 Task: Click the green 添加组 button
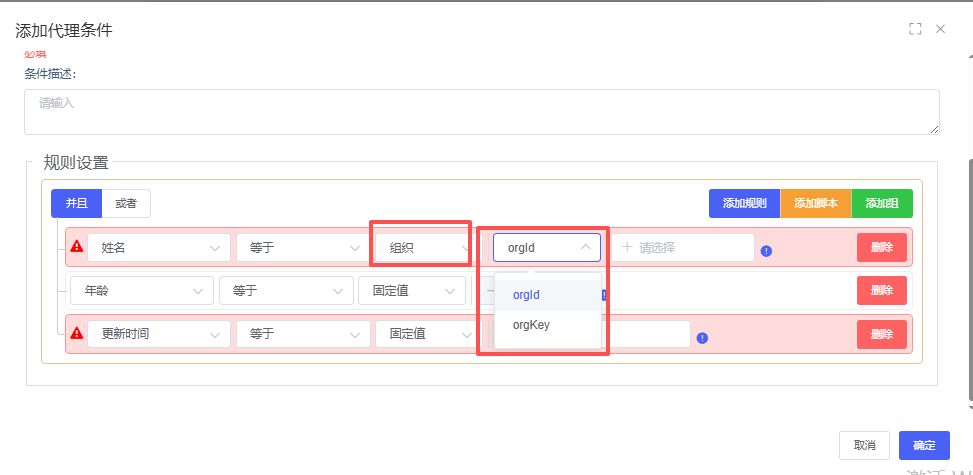(x=882, y=204)
